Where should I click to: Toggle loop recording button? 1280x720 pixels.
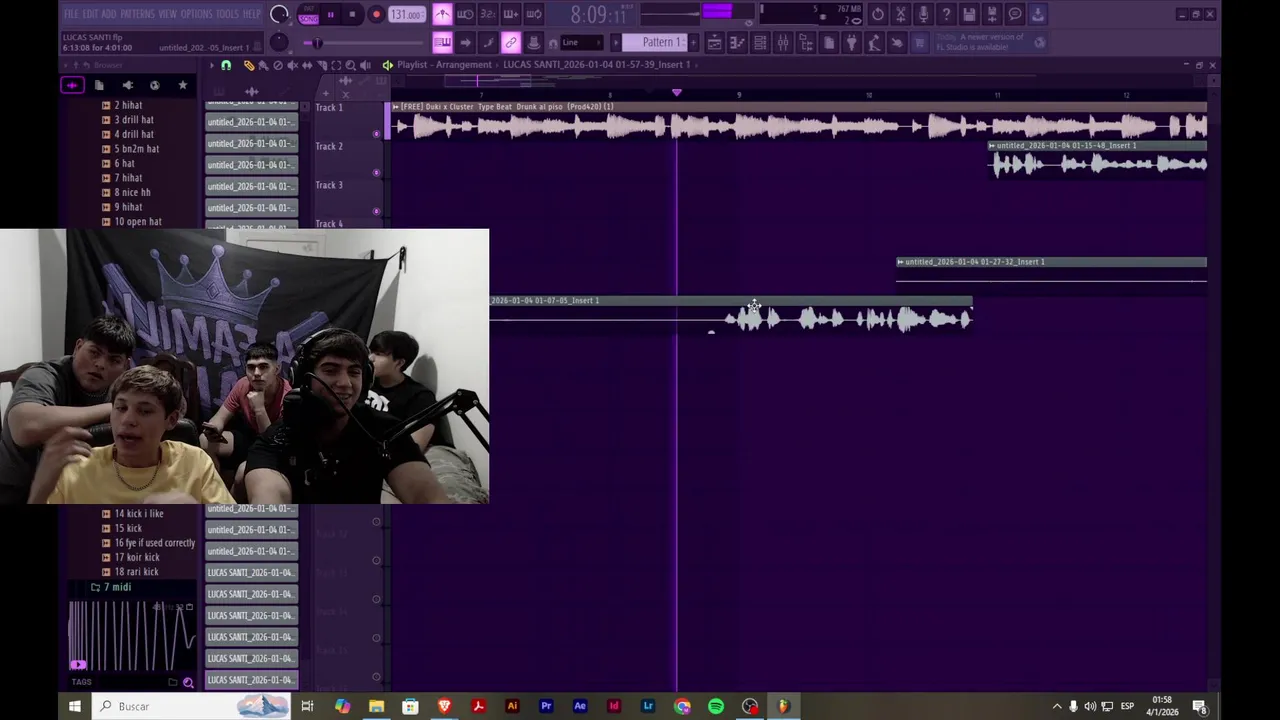534,14
